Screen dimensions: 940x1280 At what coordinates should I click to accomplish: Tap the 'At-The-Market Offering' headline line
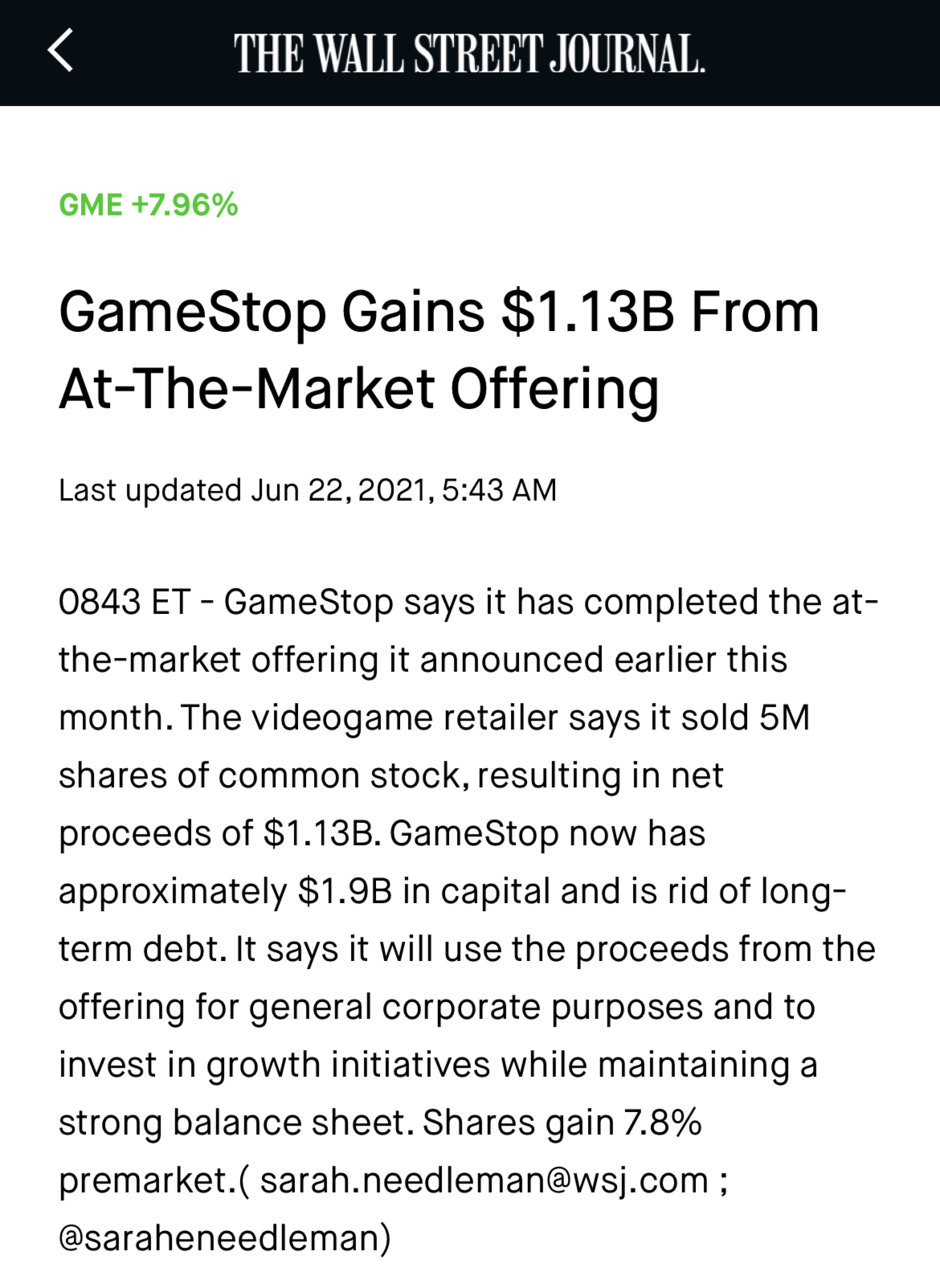coord(359,387)
